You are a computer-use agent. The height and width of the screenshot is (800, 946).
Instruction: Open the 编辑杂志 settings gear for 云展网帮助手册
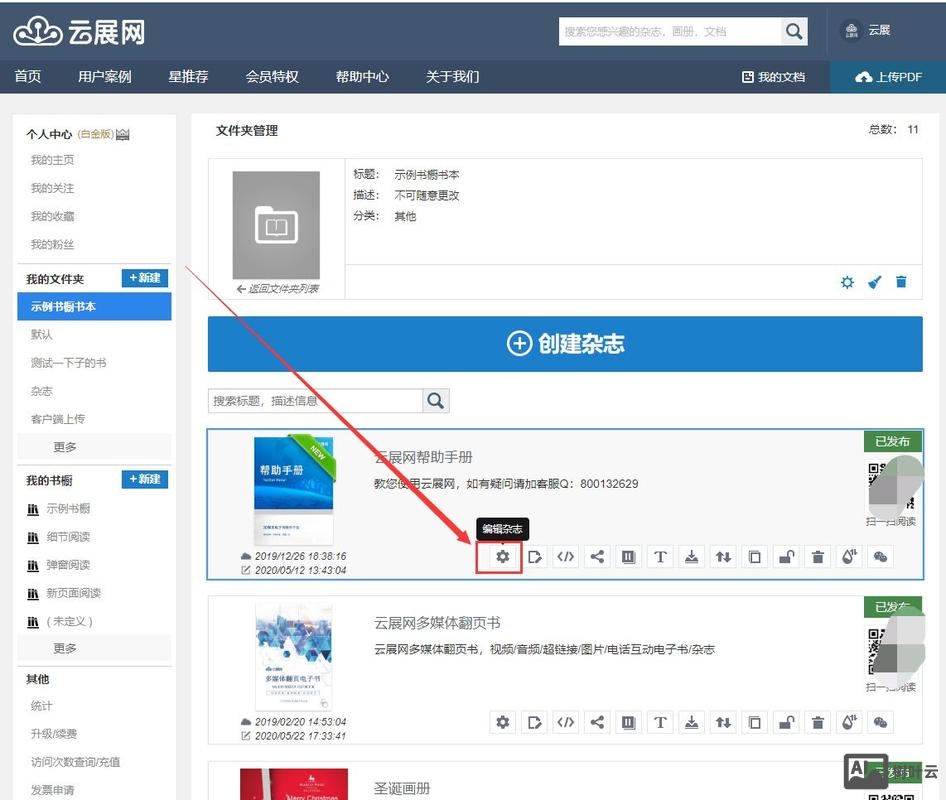click(x=502, y=556)
